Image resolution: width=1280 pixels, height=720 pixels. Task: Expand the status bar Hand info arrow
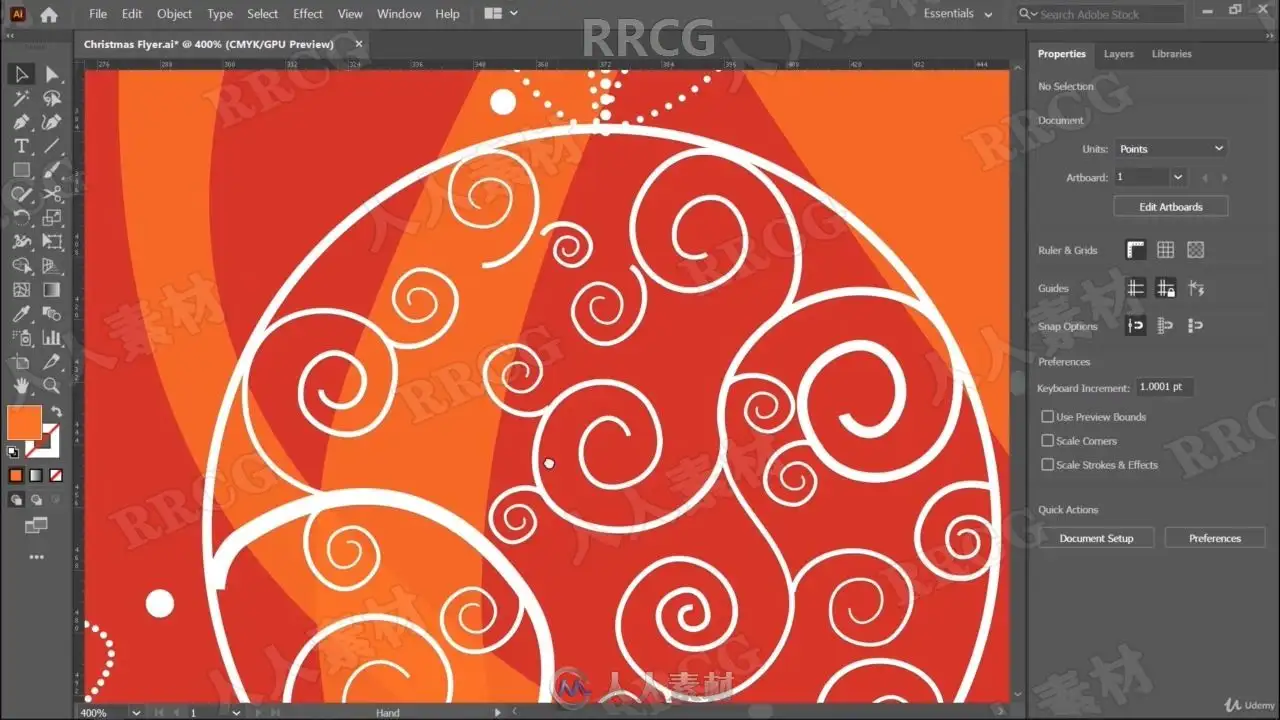click(x=498, y=713)
